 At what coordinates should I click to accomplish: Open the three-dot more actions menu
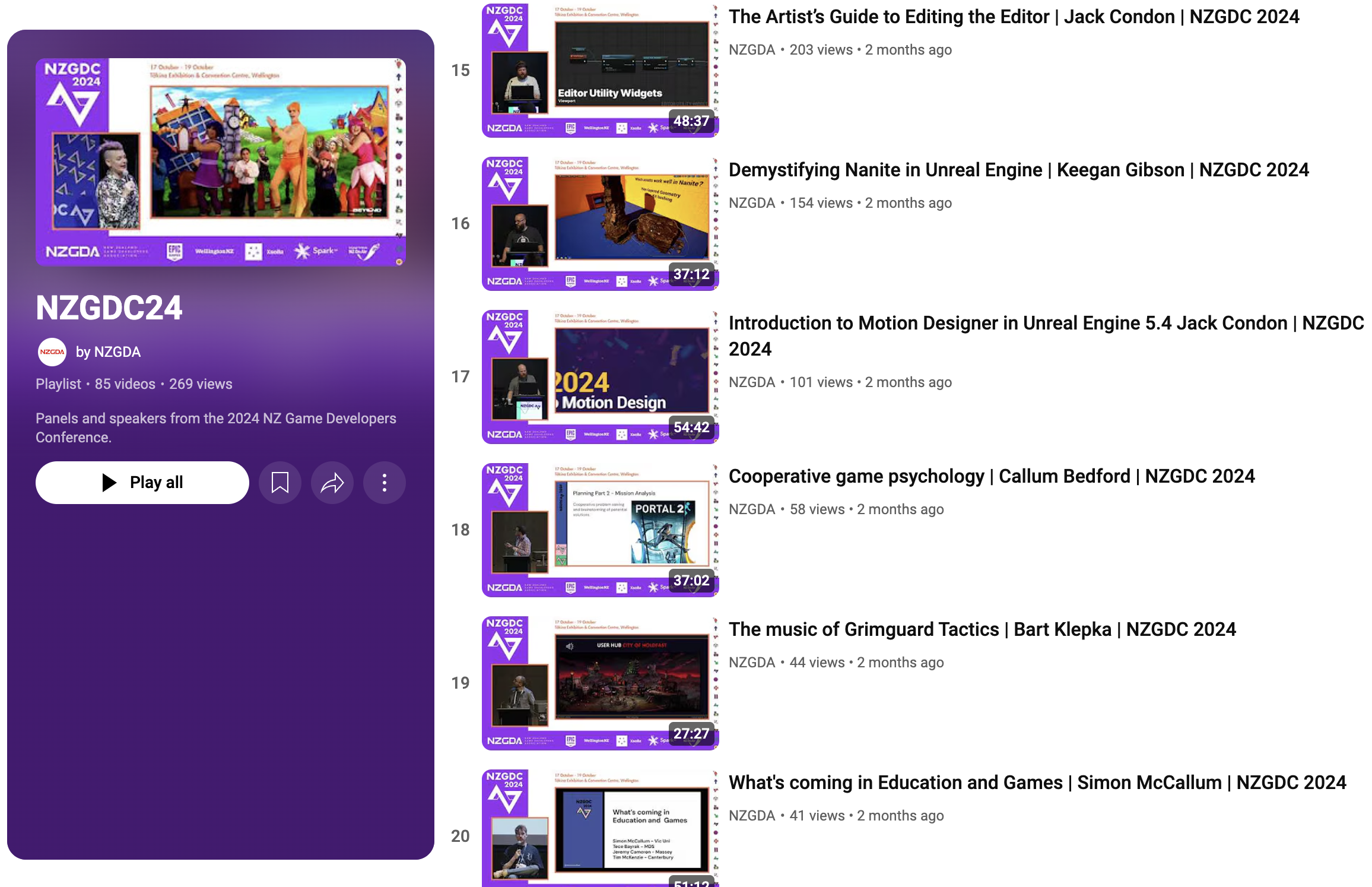tap(384, 483)
